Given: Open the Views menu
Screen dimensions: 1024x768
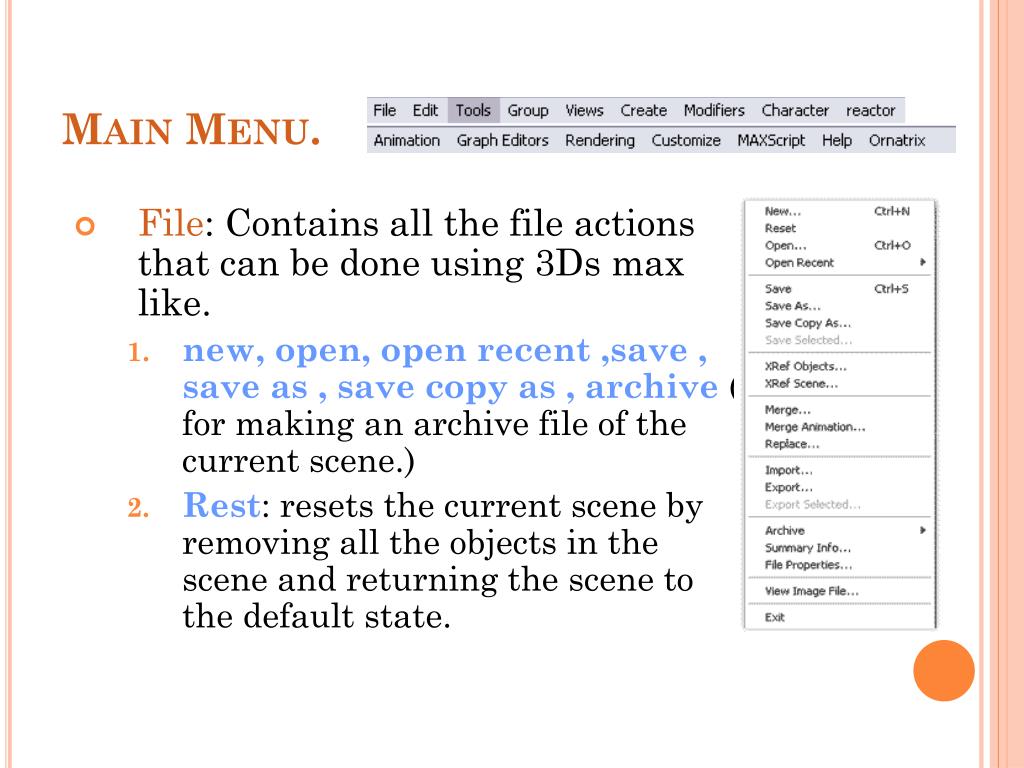Looking at the screenshot, I should click(x=584, y=110).
